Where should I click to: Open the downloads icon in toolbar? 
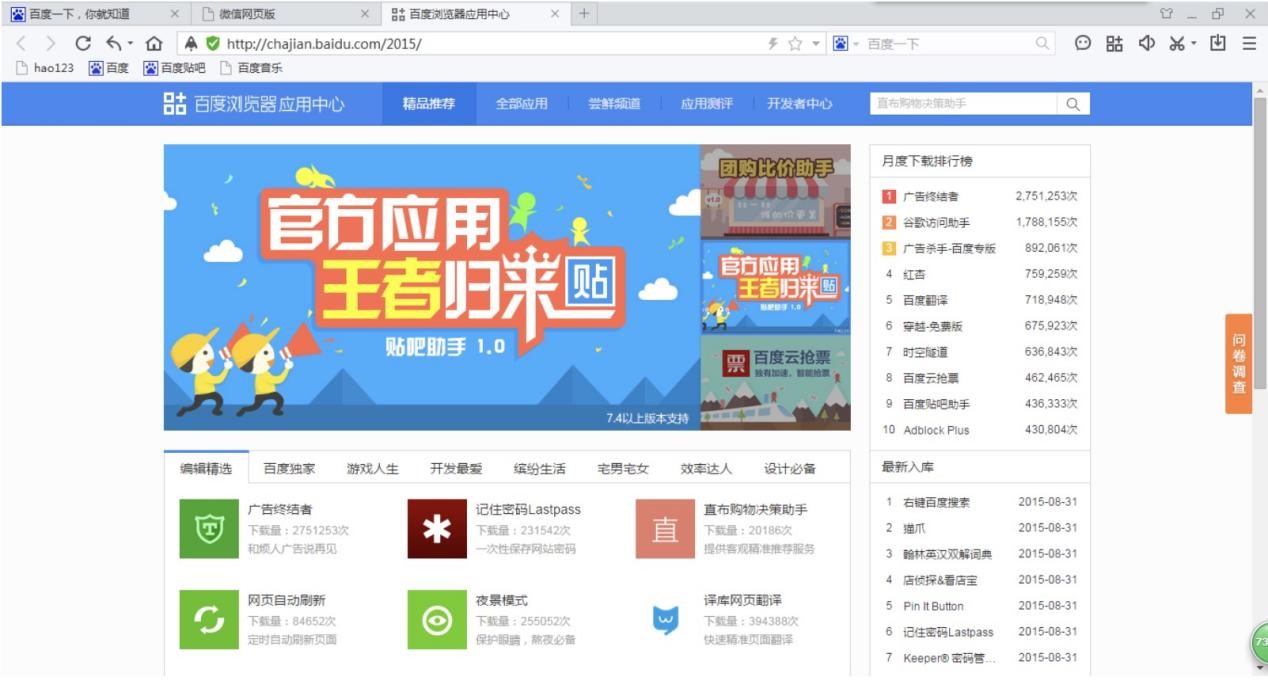[x=1217, y=44]
